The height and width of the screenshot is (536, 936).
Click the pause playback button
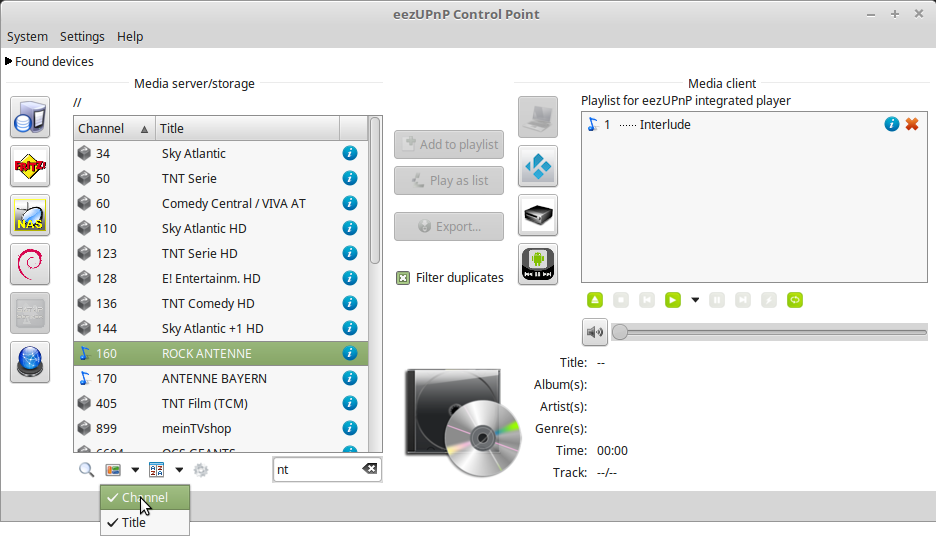point(717,300)
